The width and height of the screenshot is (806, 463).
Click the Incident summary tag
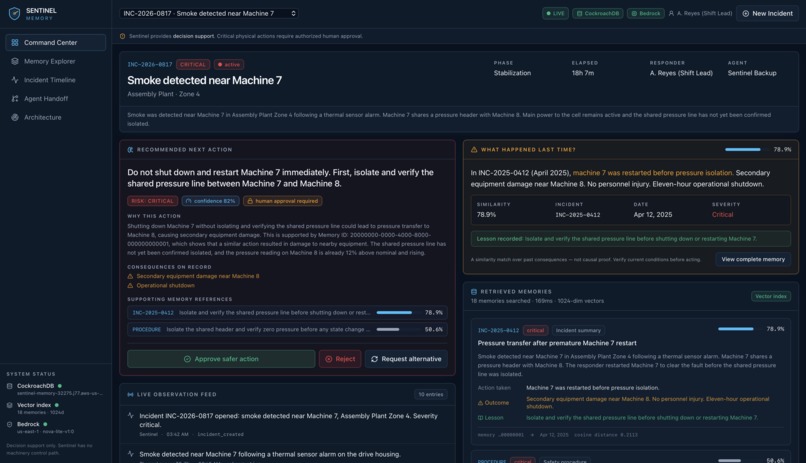click(x=578, y=330)
